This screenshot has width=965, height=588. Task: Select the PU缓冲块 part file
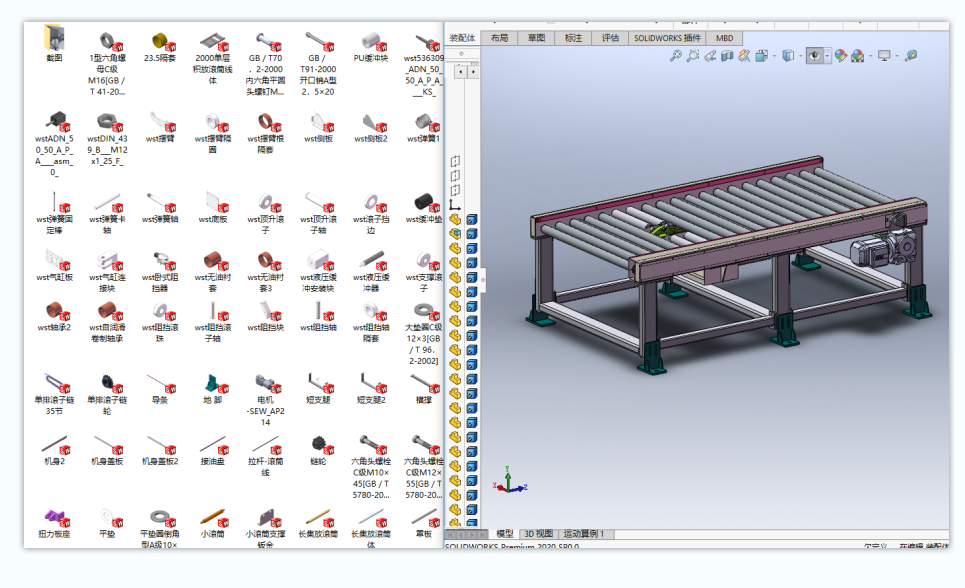370,47
